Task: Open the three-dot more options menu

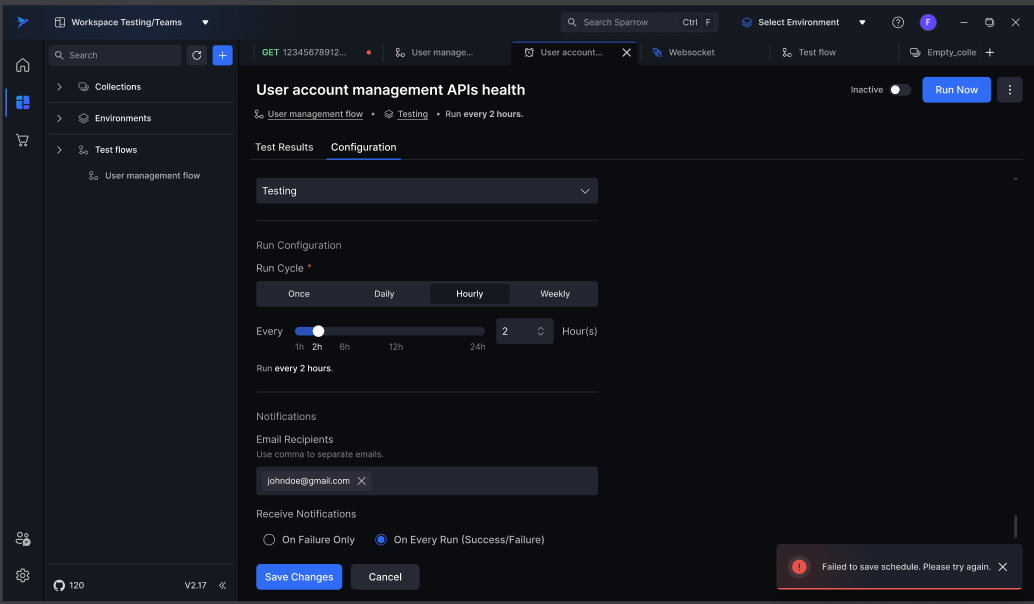Action: pos(1009,90)
